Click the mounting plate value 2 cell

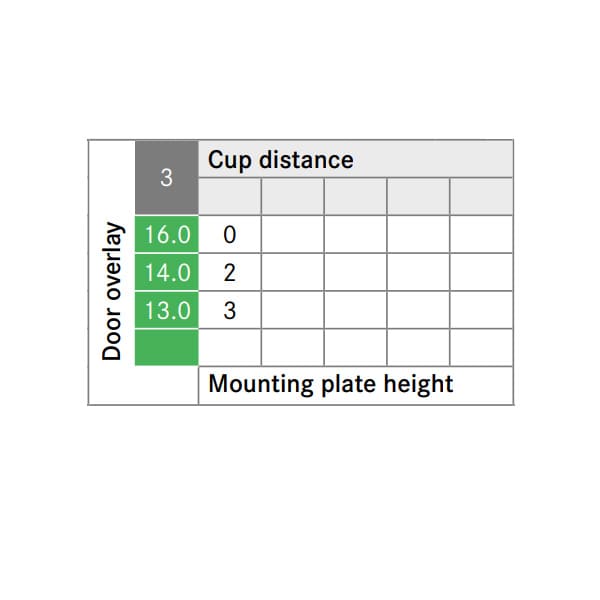(230, 272)
